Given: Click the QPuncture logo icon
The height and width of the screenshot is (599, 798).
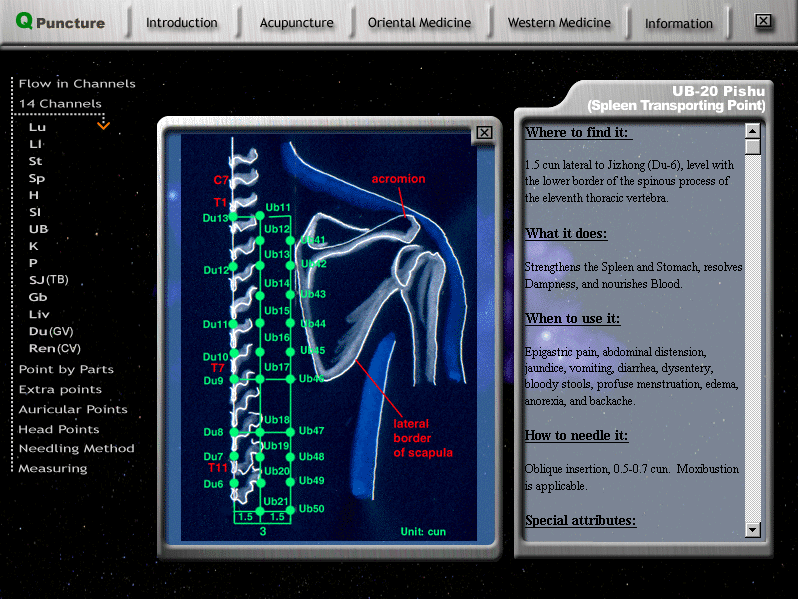Looking at the screenshot, I should (24, 21).
